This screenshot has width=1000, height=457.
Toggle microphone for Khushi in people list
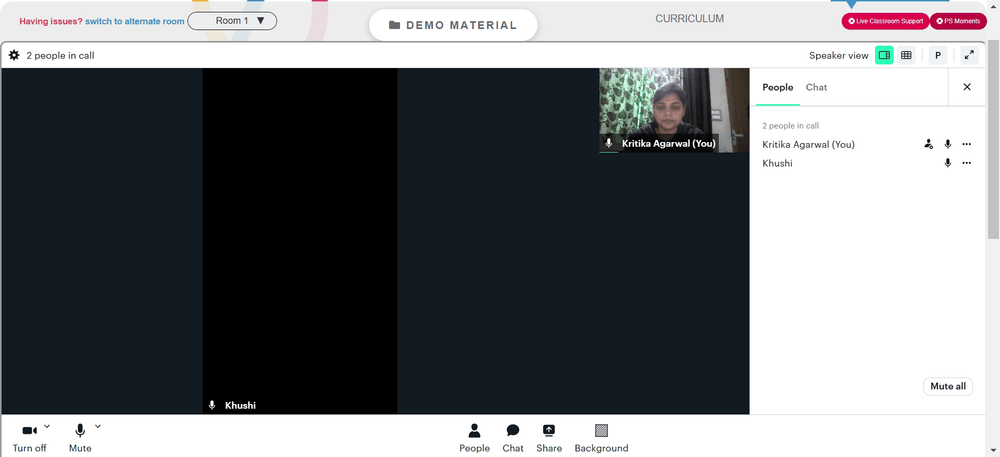click(x=948, y=163)
